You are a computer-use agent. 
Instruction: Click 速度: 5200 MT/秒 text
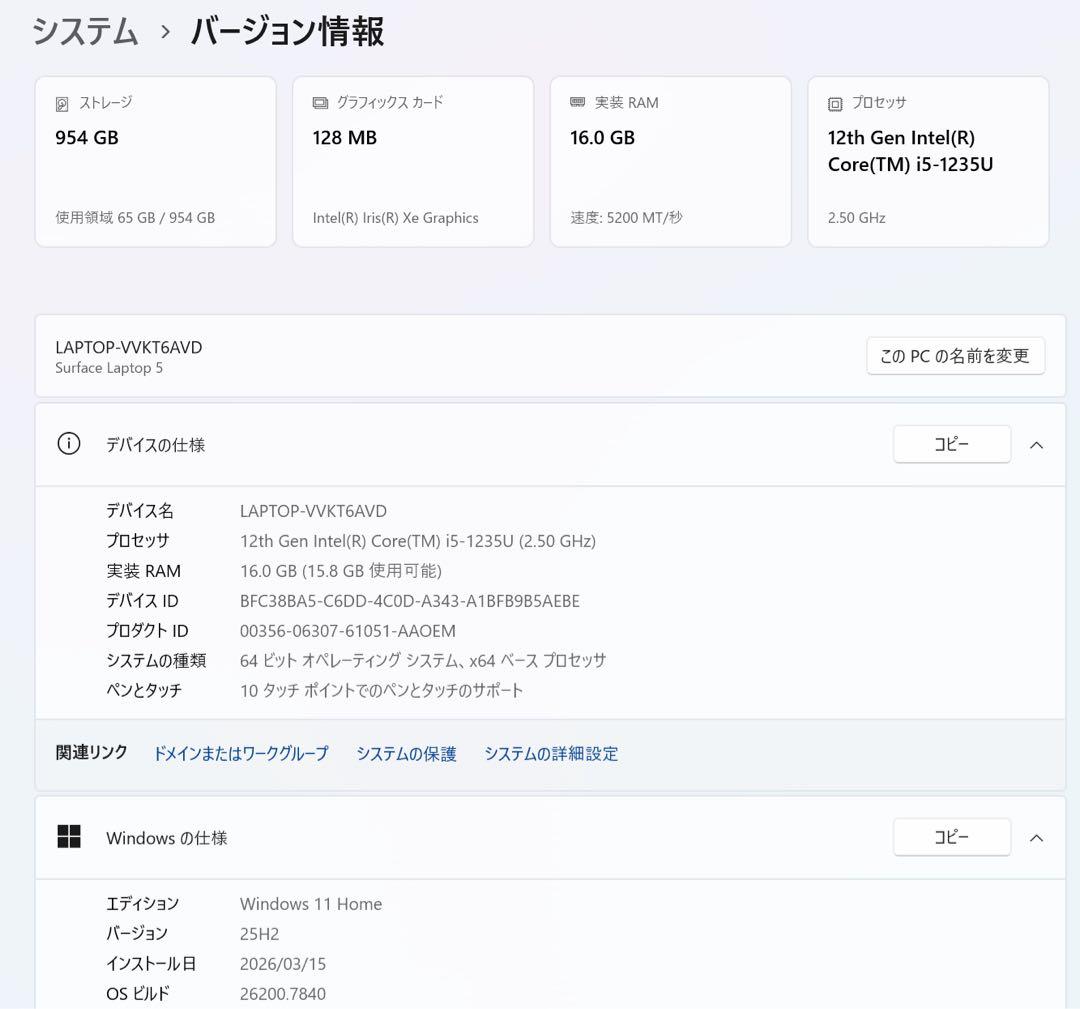click(626, 218)
